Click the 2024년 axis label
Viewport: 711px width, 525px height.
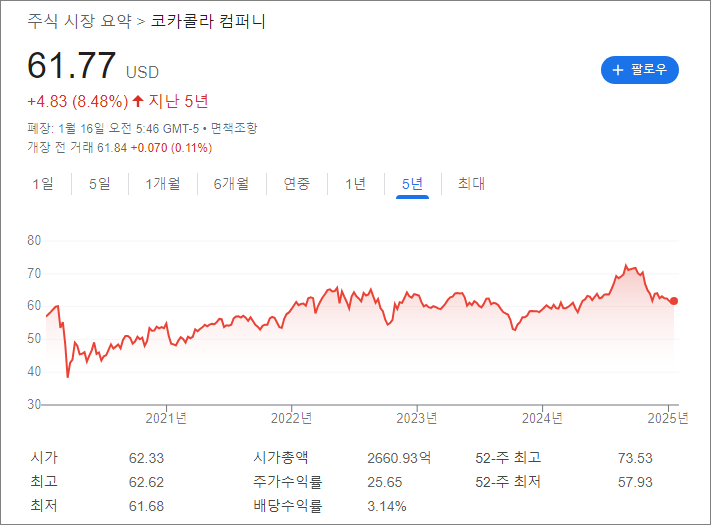(542, 418)
